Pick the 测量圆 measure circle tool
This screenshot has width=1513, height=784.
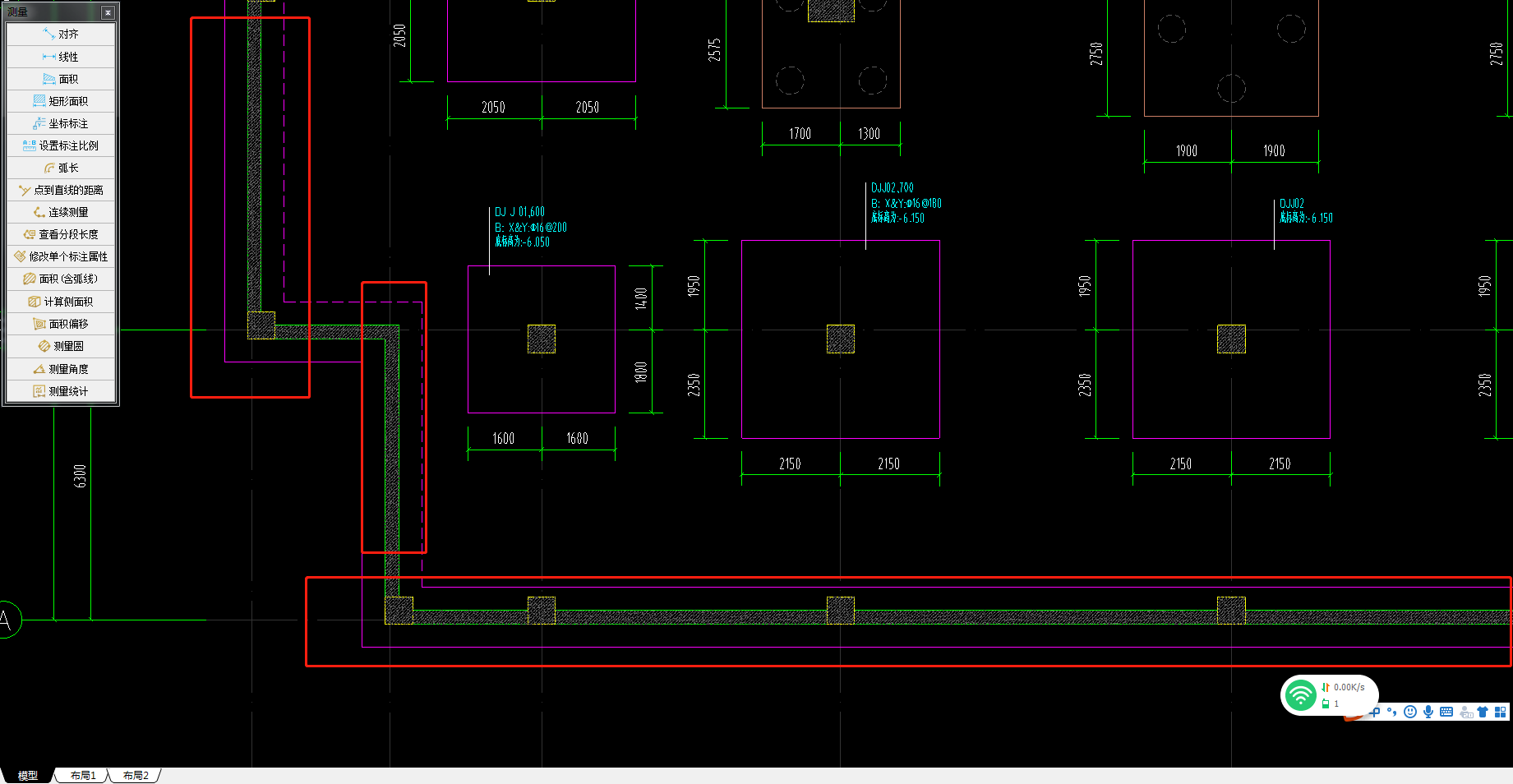(61, 346)
